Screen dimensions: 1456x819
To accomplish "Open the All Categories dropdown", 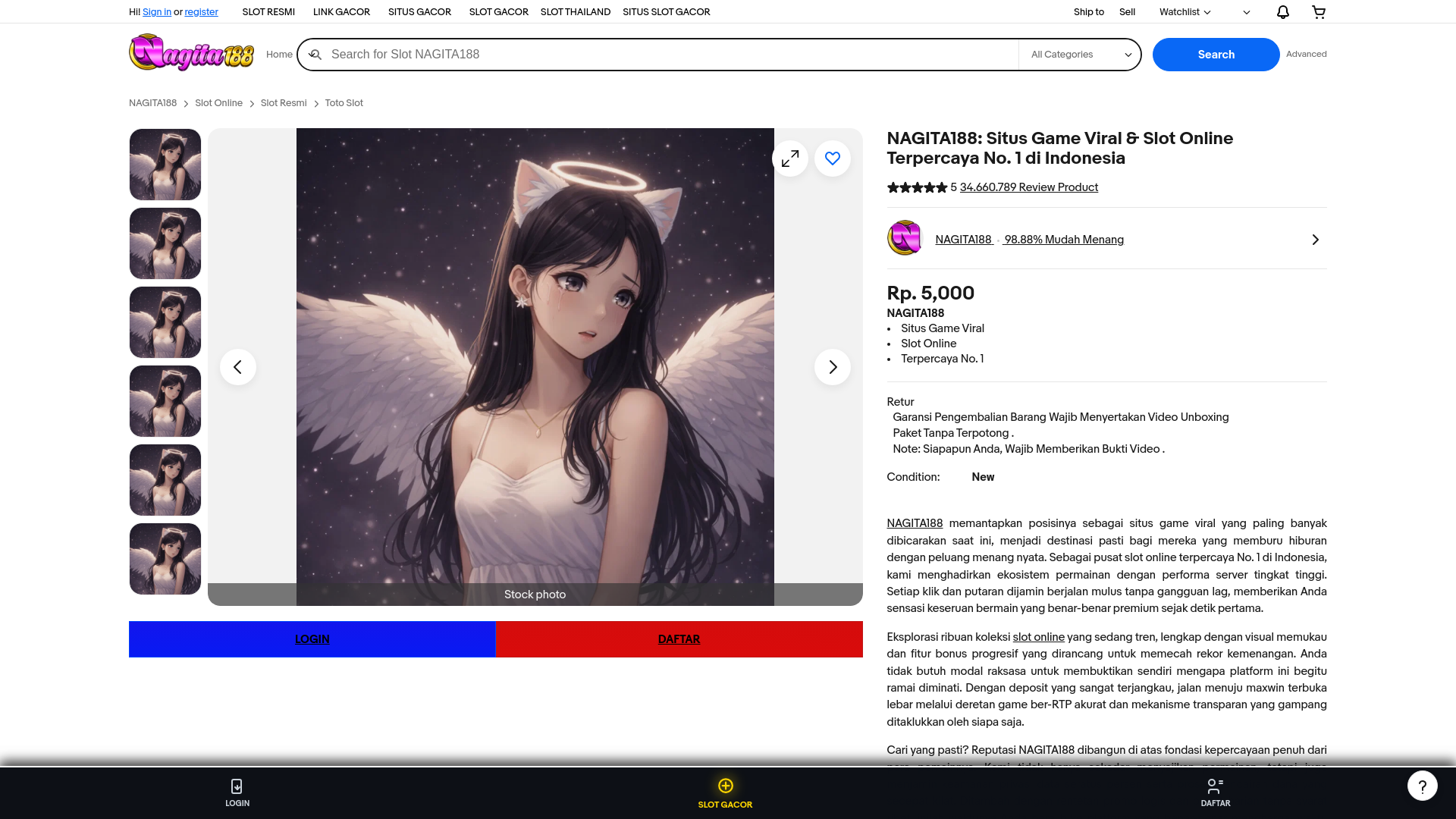I will pos(1080,55).
